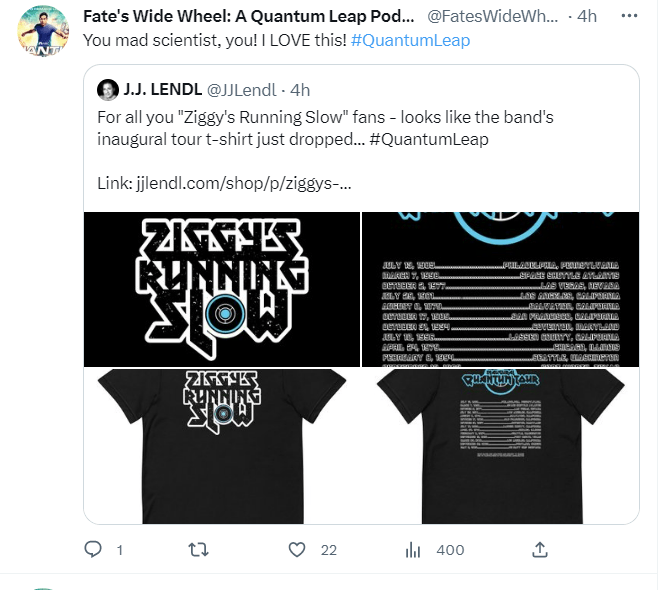This screenshot has height=590, width=660.
Task: Open the t-shirt back Quantum Tour photo
Action: pos(500,446)
